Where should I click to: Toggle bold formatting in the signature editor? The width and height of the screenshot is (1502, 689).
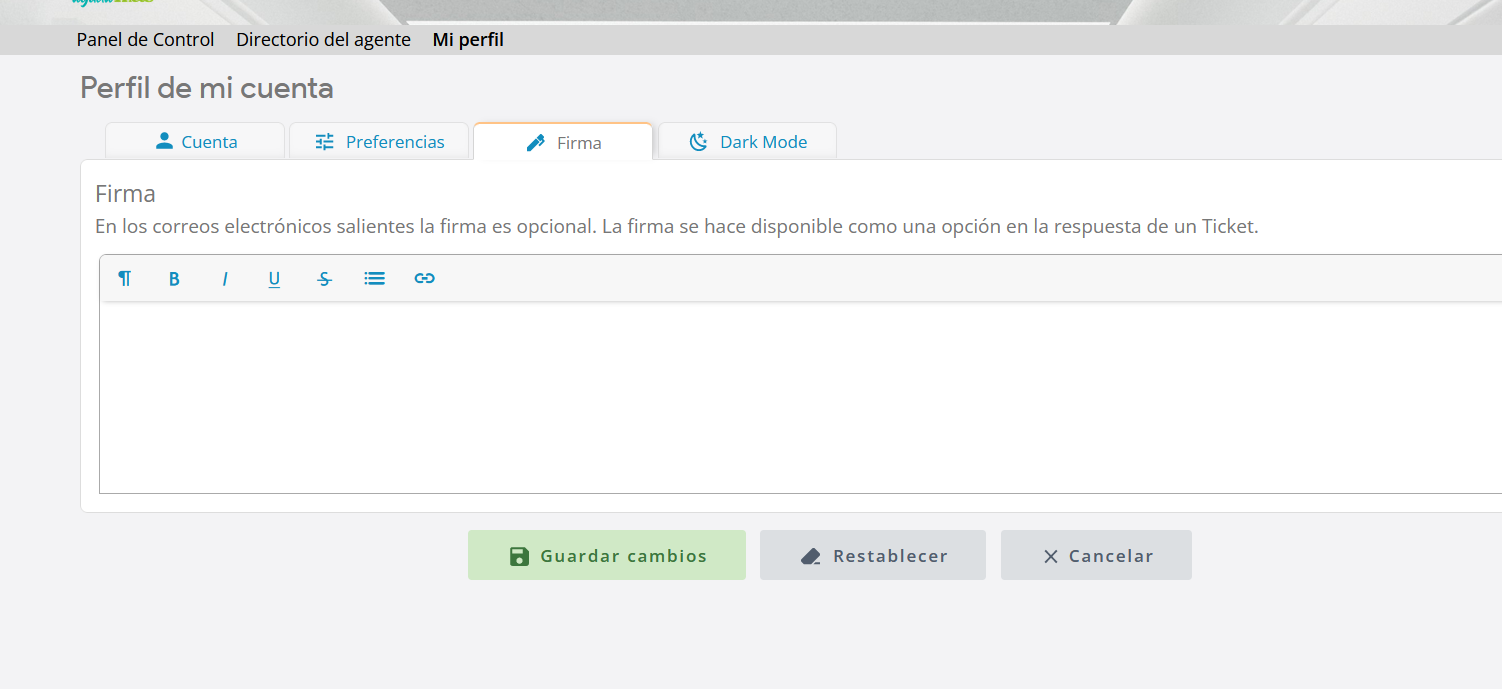174,279
